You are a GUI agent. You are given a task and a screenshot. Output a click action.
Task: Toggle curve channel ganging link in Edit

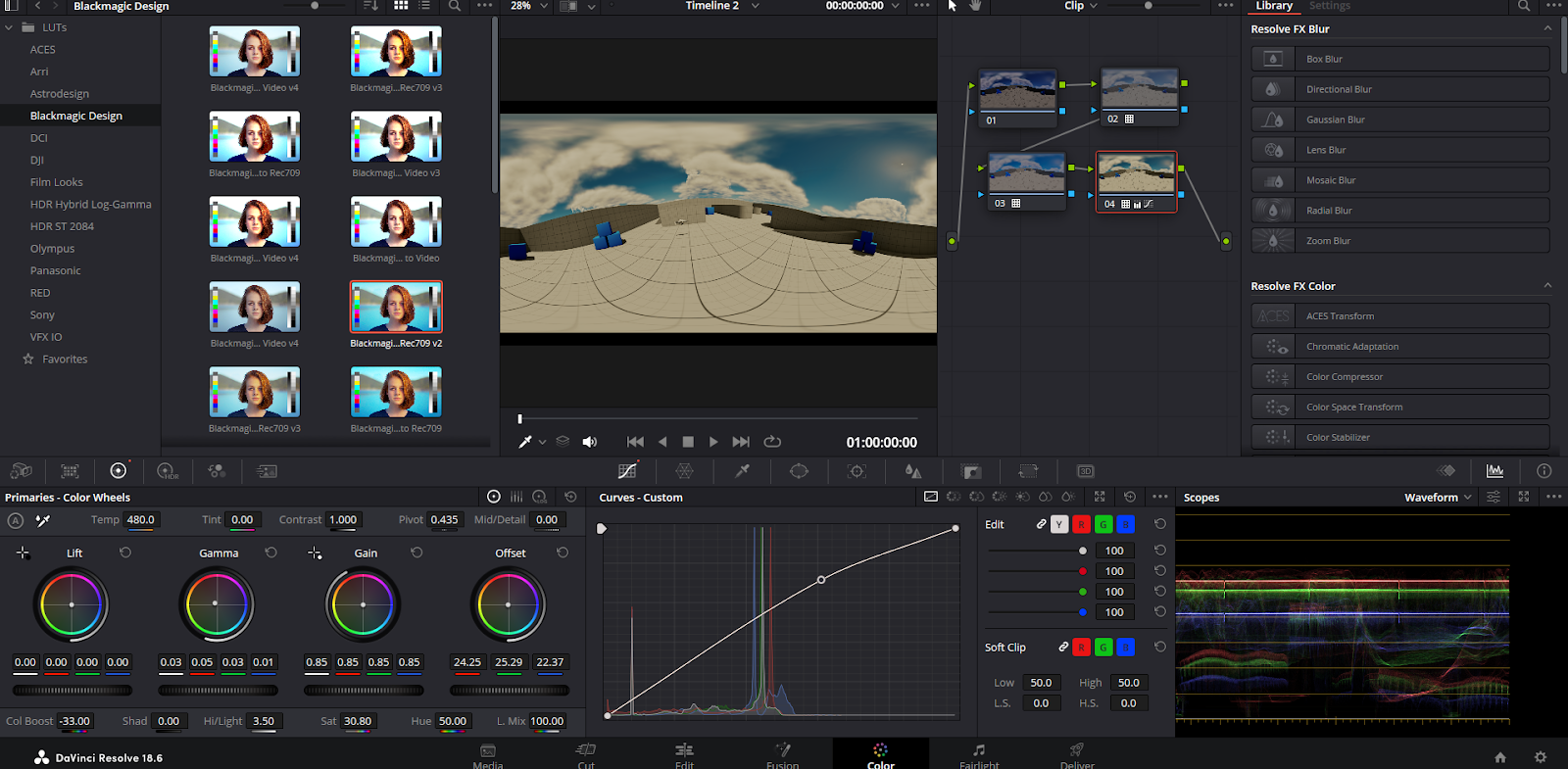[x=1041, y=525]
